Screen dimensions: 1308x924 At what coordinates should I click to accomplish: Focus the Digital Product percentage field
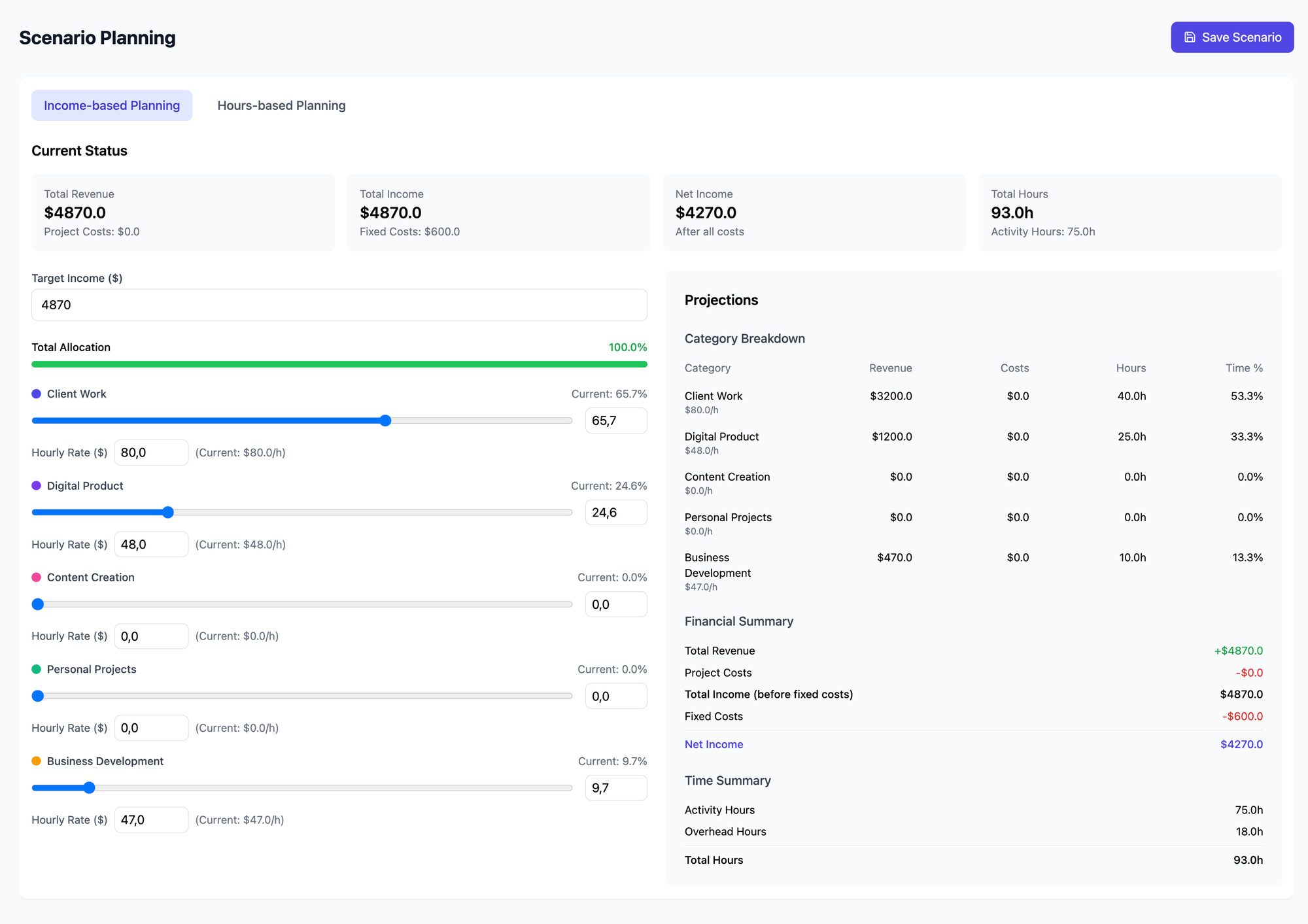point(615,512)
